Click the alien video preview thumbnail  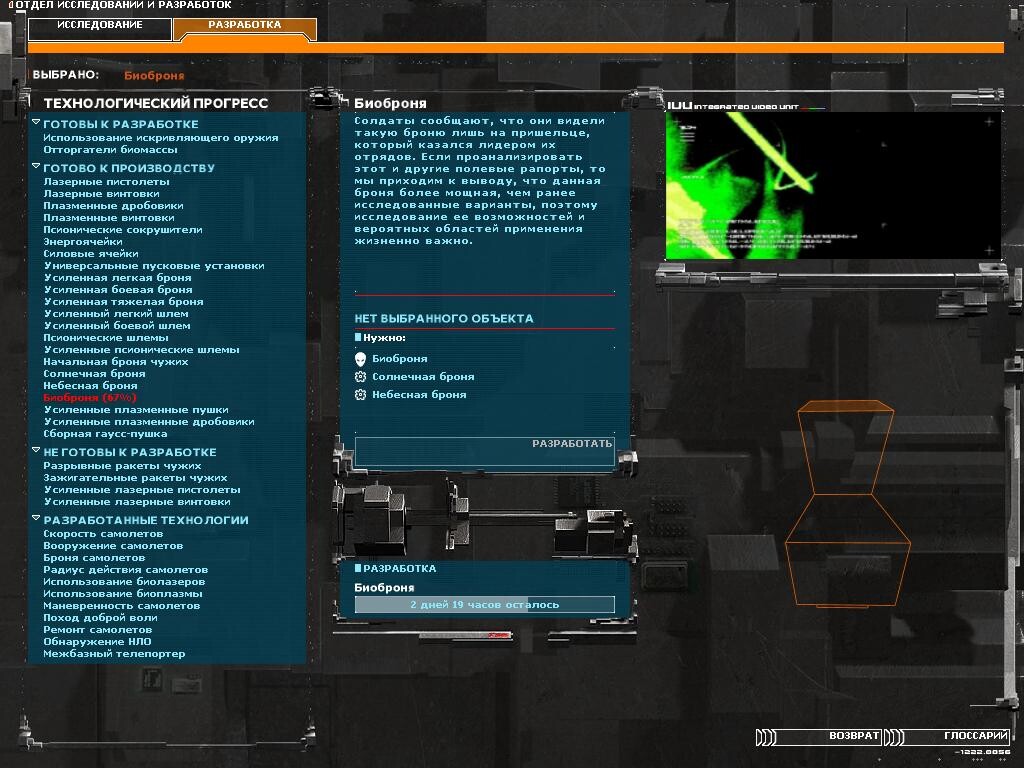coord(833,185)
